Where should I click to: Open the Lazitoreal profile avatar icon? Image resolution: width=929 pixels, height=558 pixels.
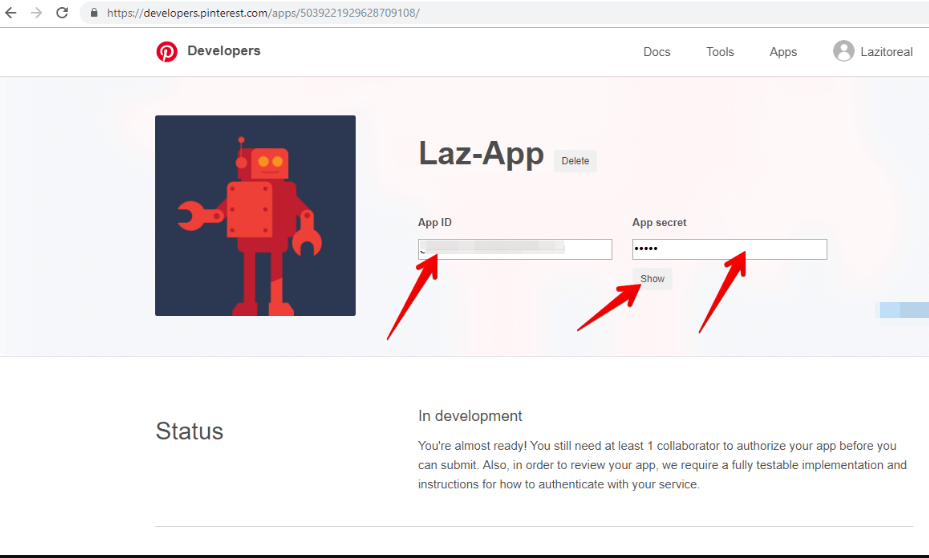pyautogui.click(x=843, y=51)
